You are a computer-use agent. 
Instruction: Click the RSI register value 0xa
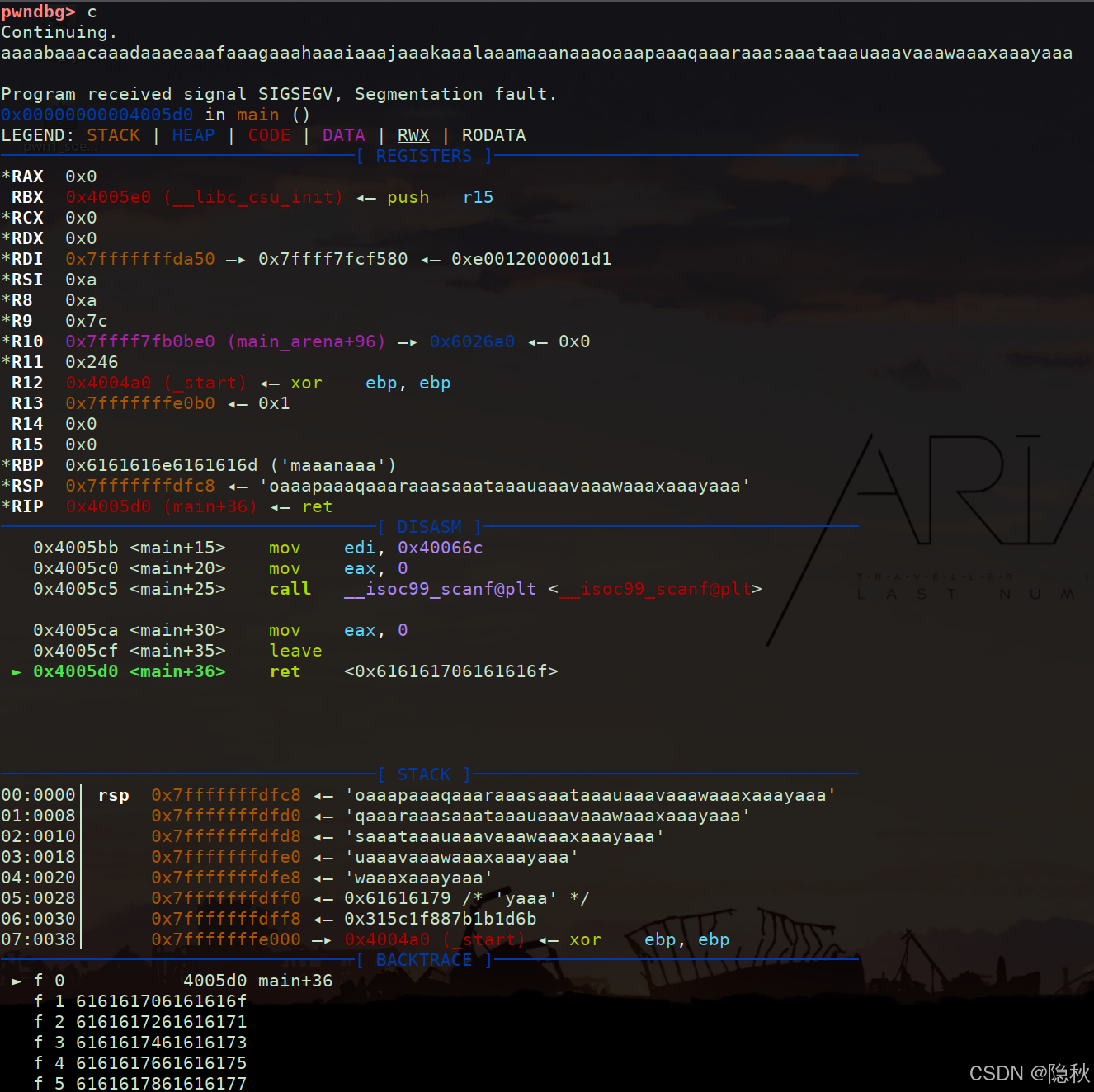click(81, 280)
